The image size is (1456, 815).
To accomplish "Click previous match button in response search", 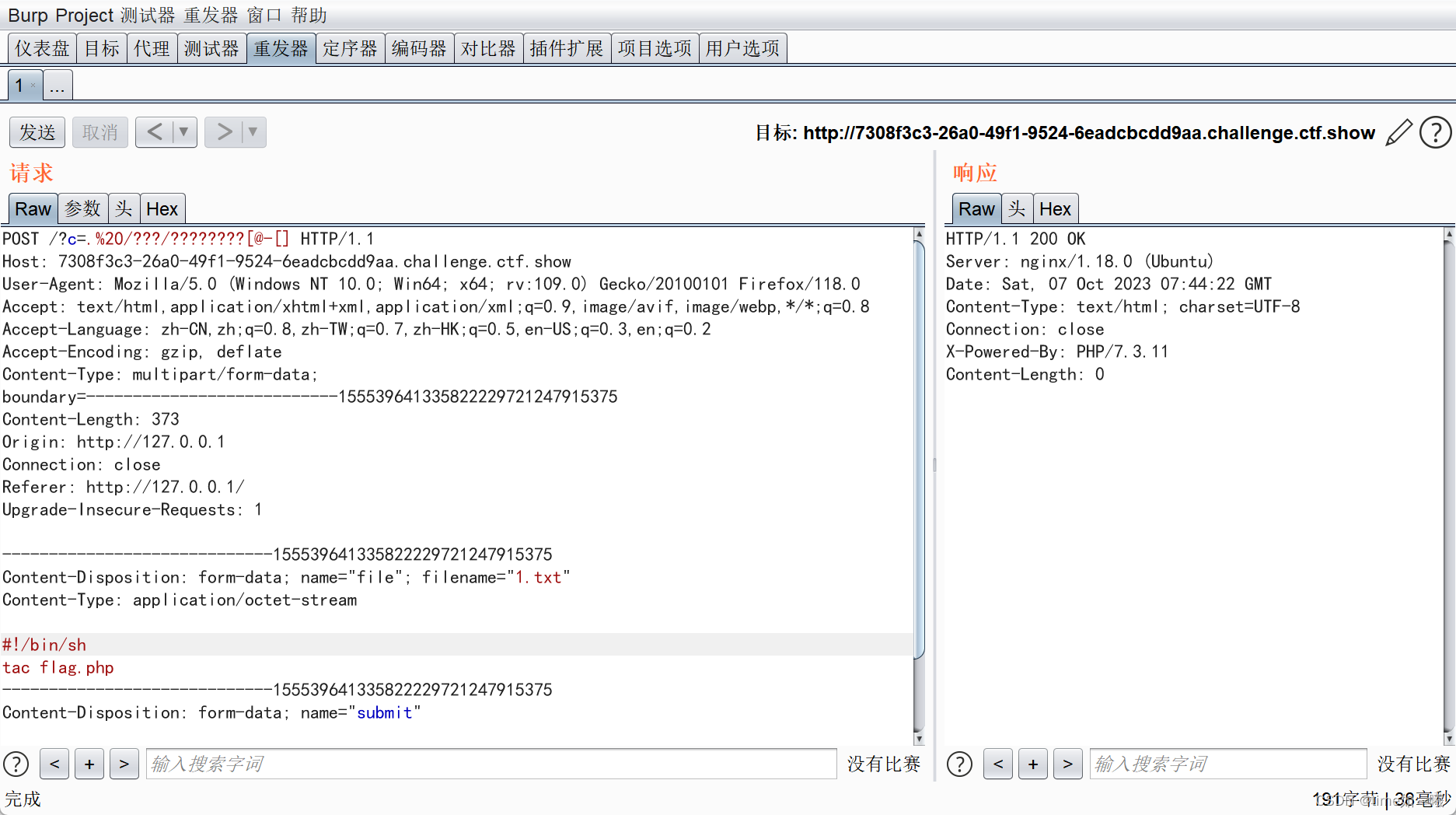I will [998, 764].
